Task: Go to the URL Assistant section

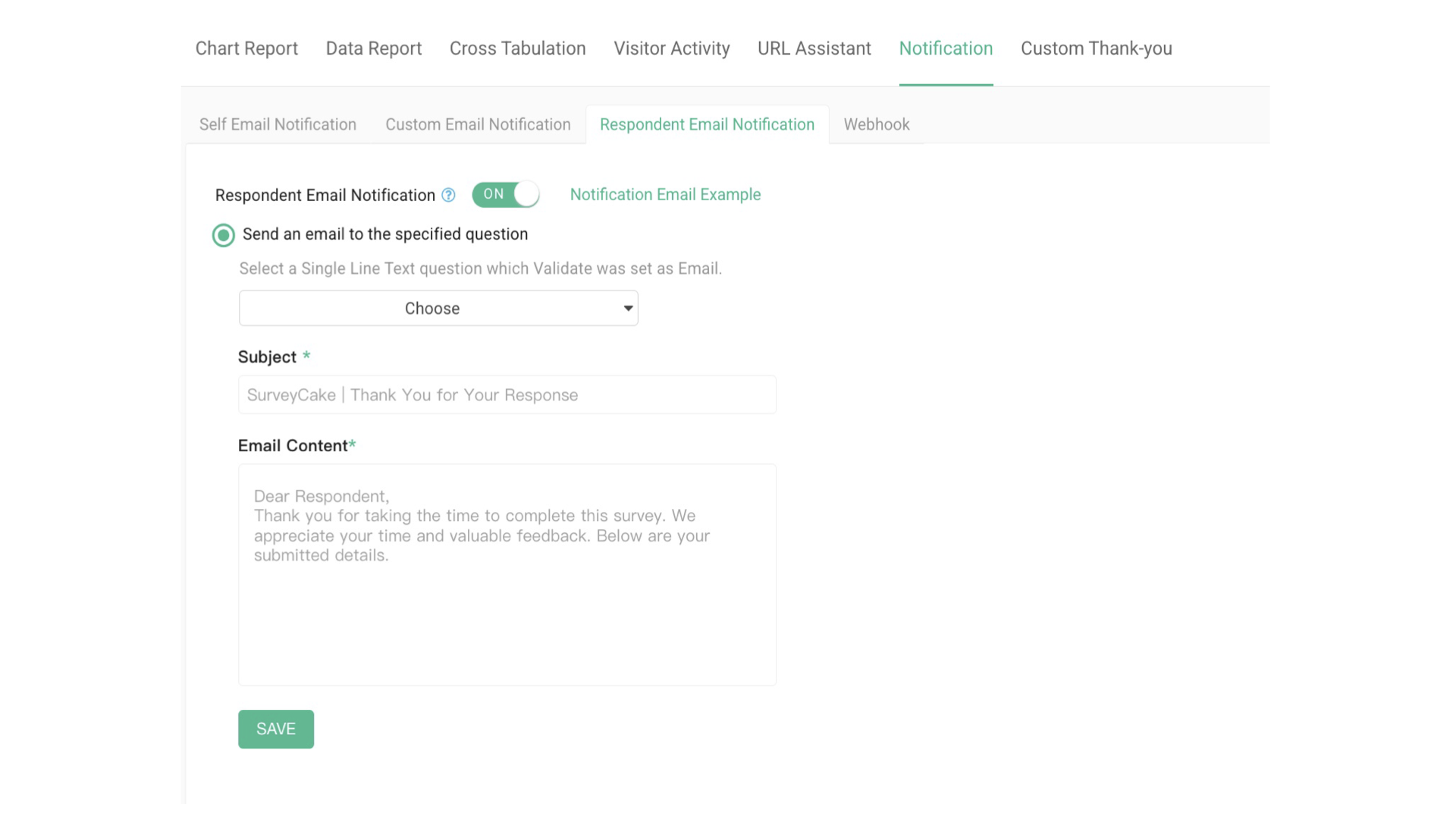Action: (x=814, y=48)
